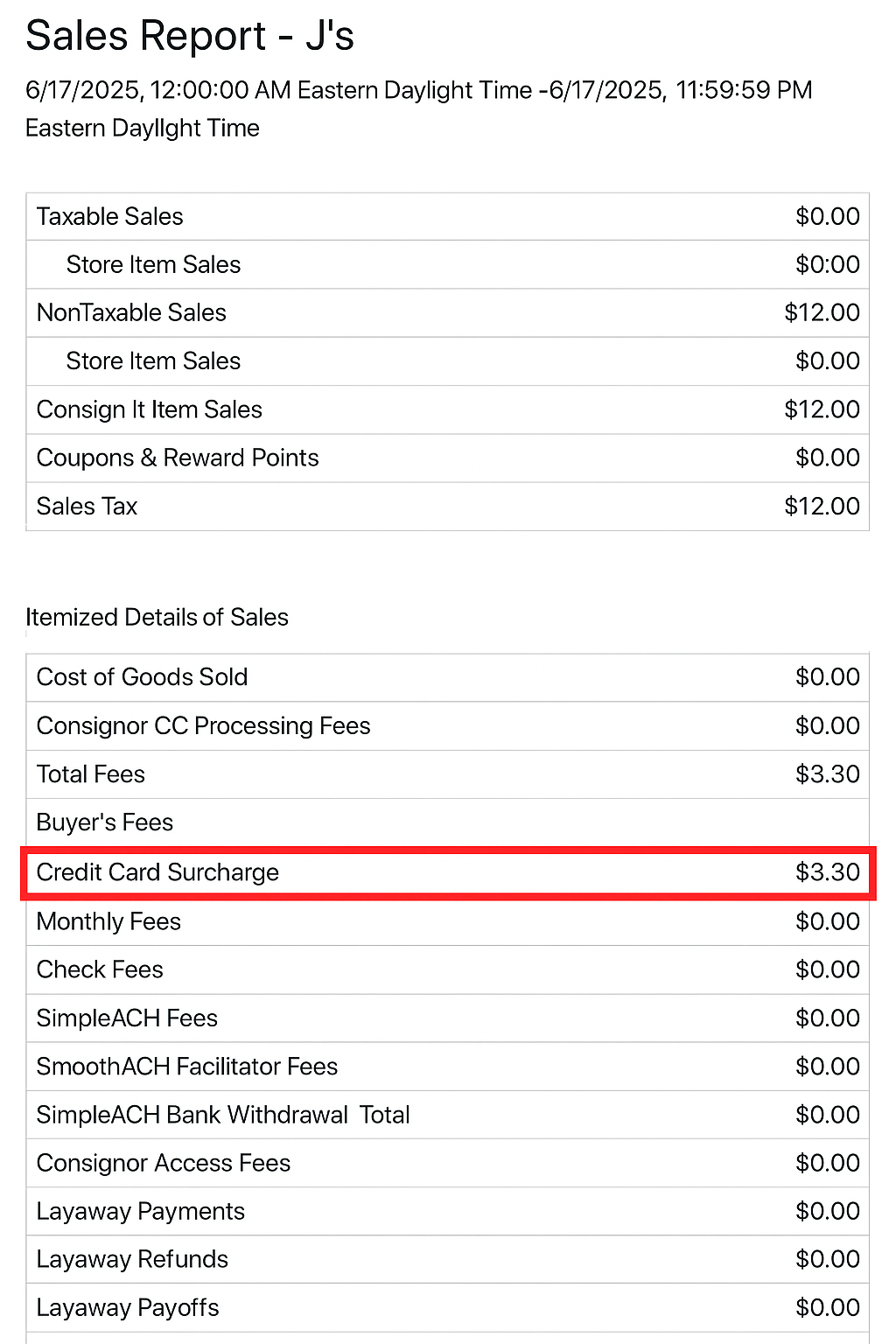Image resolution: width=896 pixels, height=1344 pixels.
Task: Click the SimpleACH Bank Withdrawal Total row
Action: coord(447,1115)
